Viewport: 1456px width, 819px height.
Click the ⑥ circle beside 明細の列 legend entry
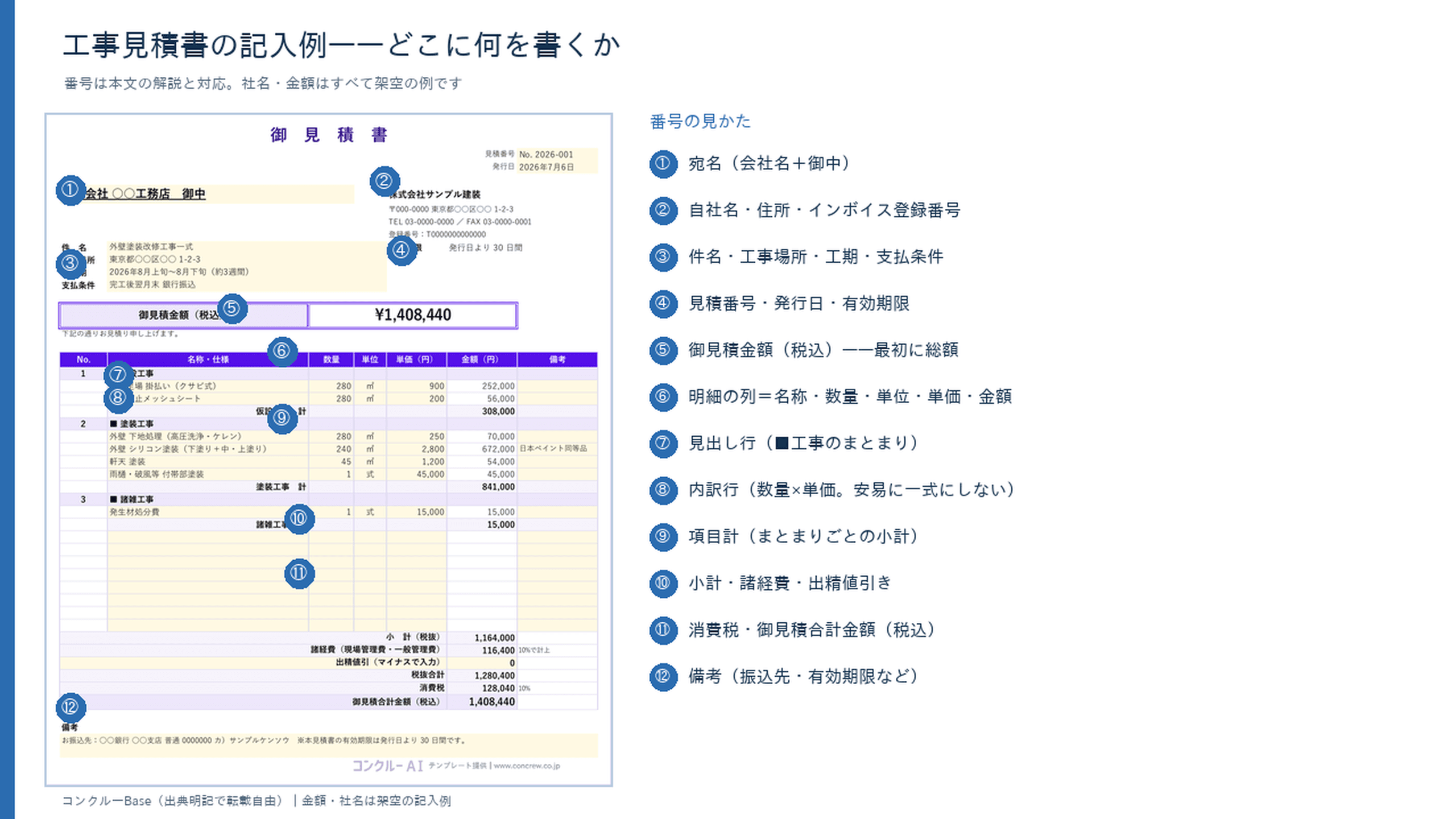click(663, 397)
